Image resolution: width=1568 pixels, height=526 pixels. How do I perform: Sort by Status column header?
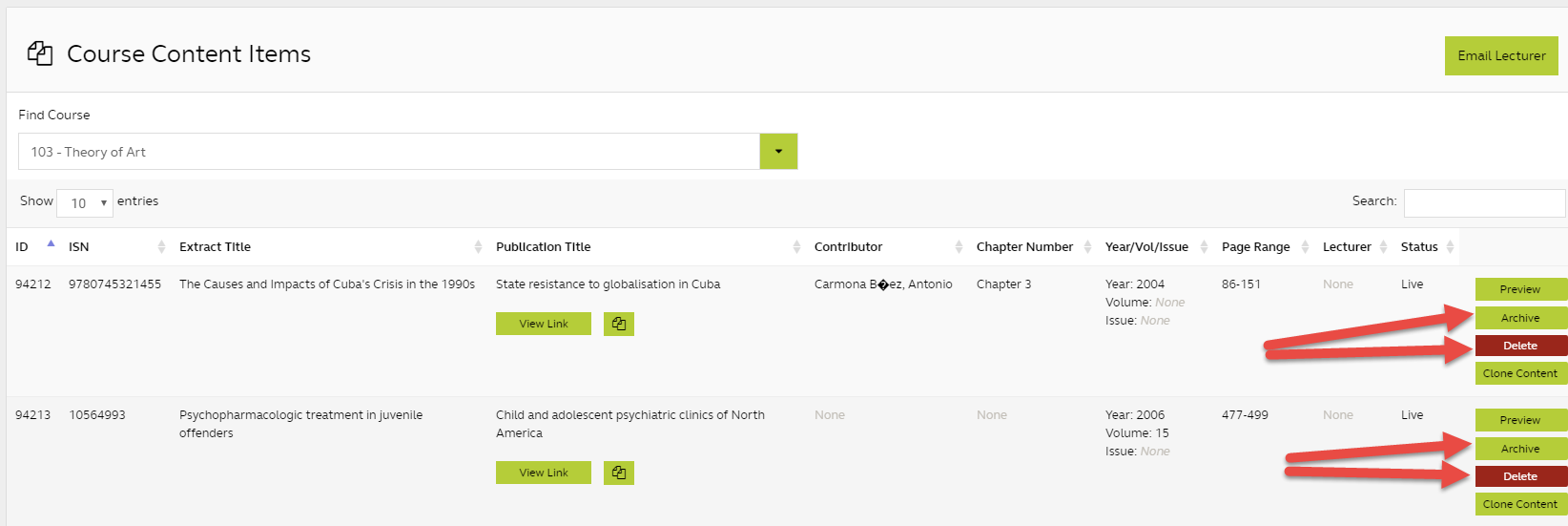point(1419,247)
